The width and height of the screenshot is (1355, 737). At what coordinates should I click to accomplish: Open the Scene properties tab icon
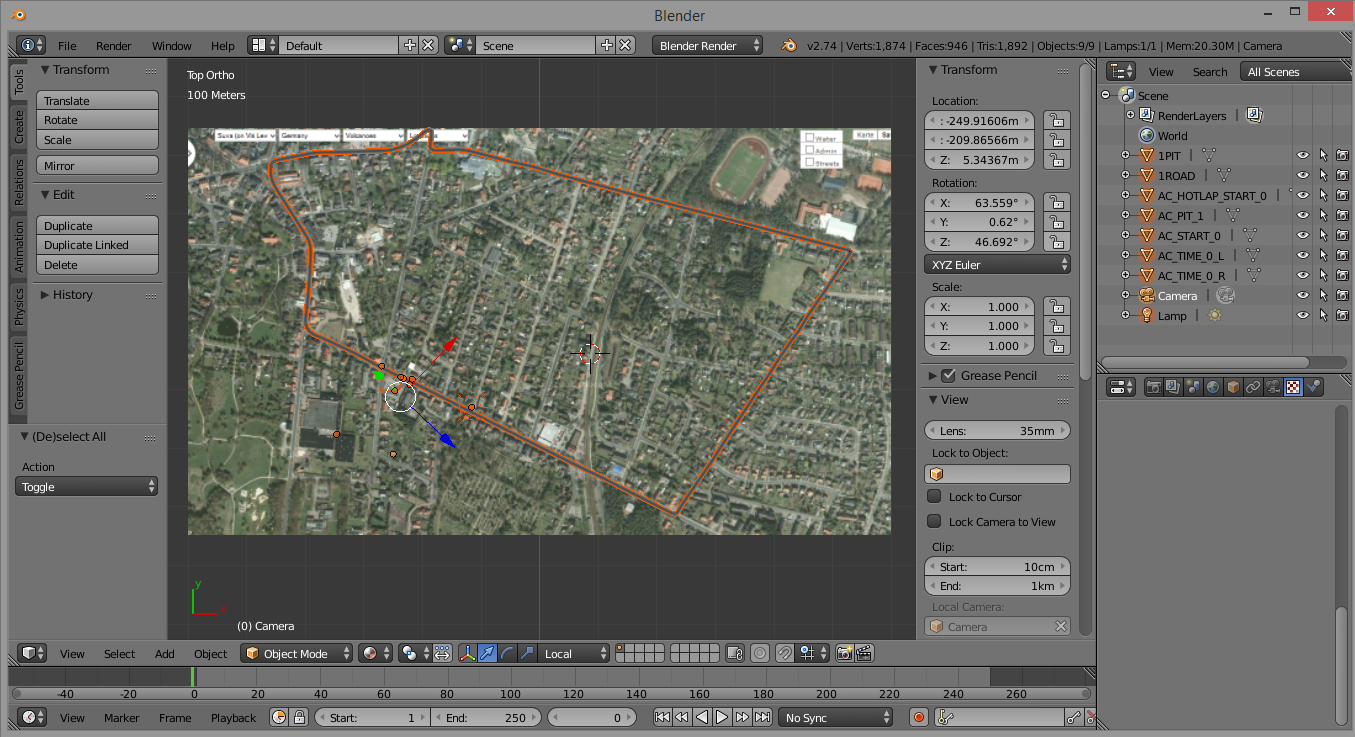pos(1193,387)
